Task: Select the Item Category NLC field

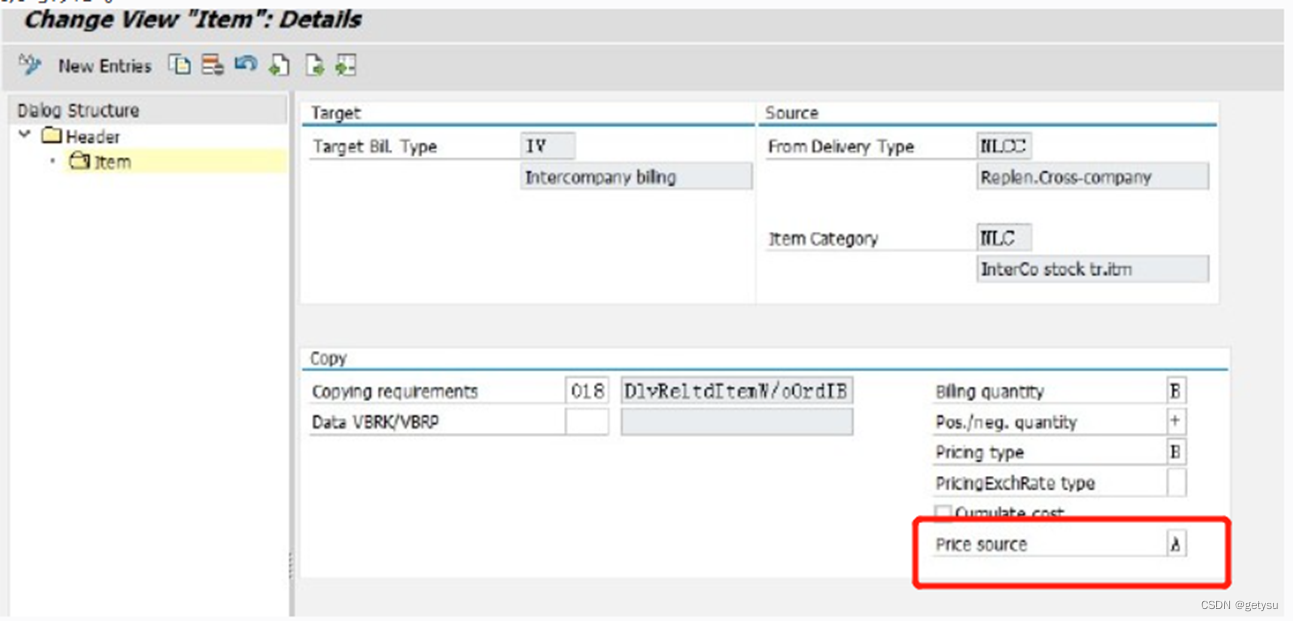Action: [x=1003, y=237]
